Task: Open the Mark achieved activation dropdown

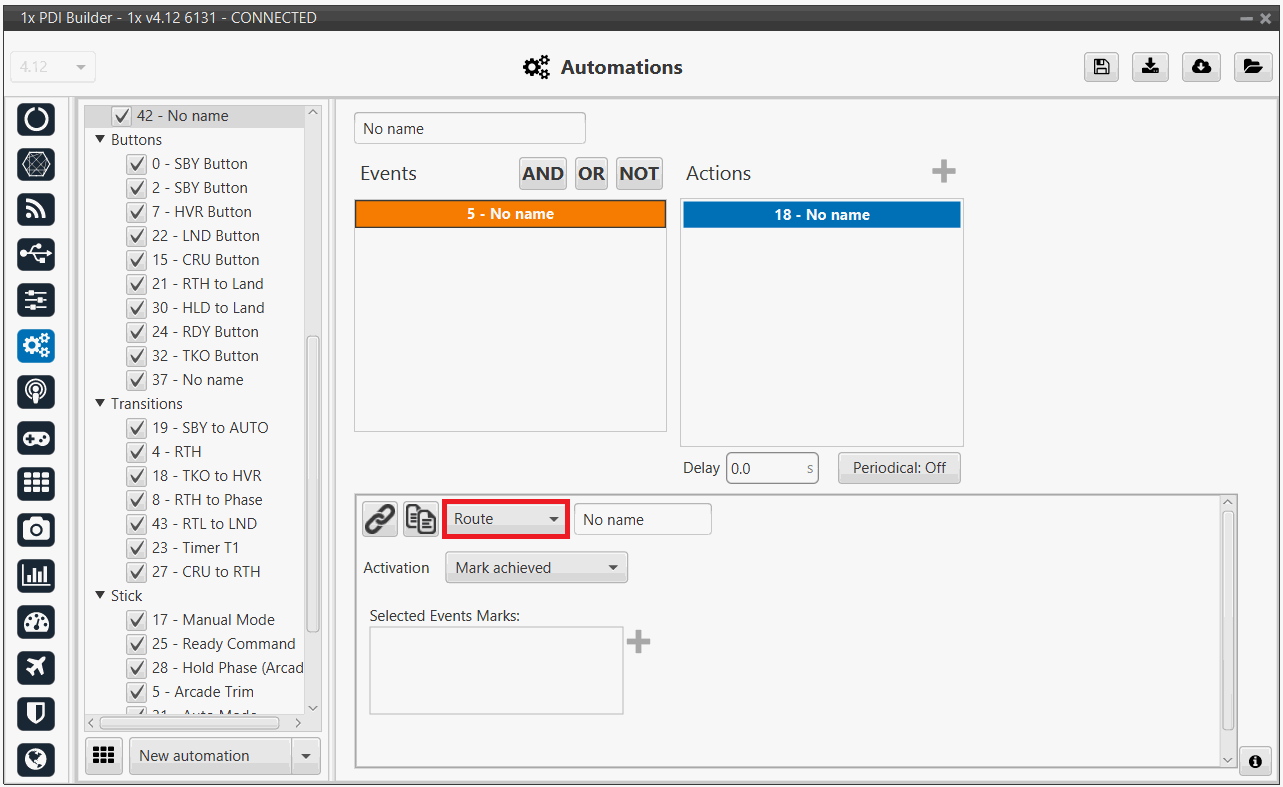Action: coord(536,568)
